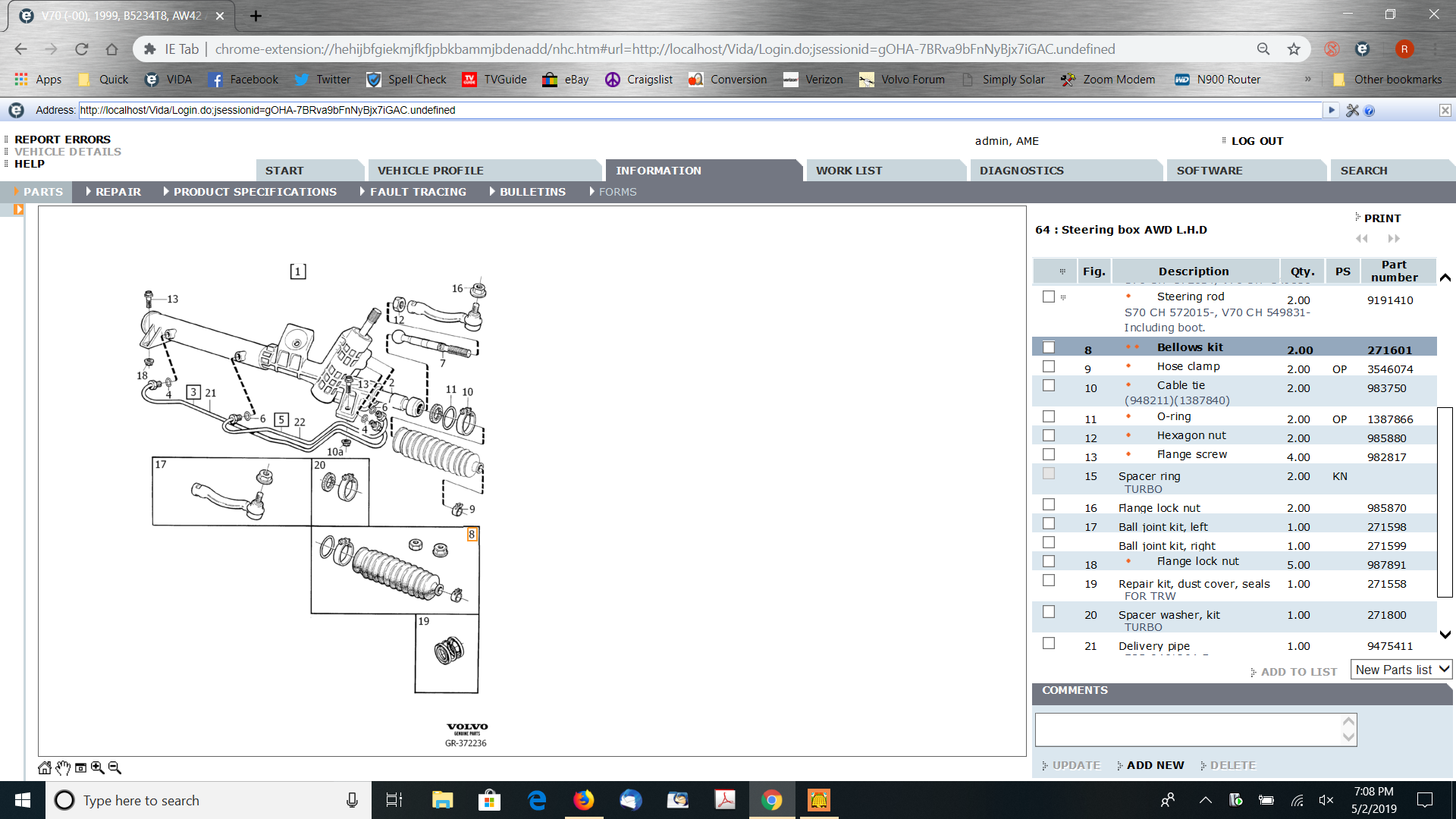
Task: Select the Flange lock nut 985870 checkbox
Action: coord(1049,504)
